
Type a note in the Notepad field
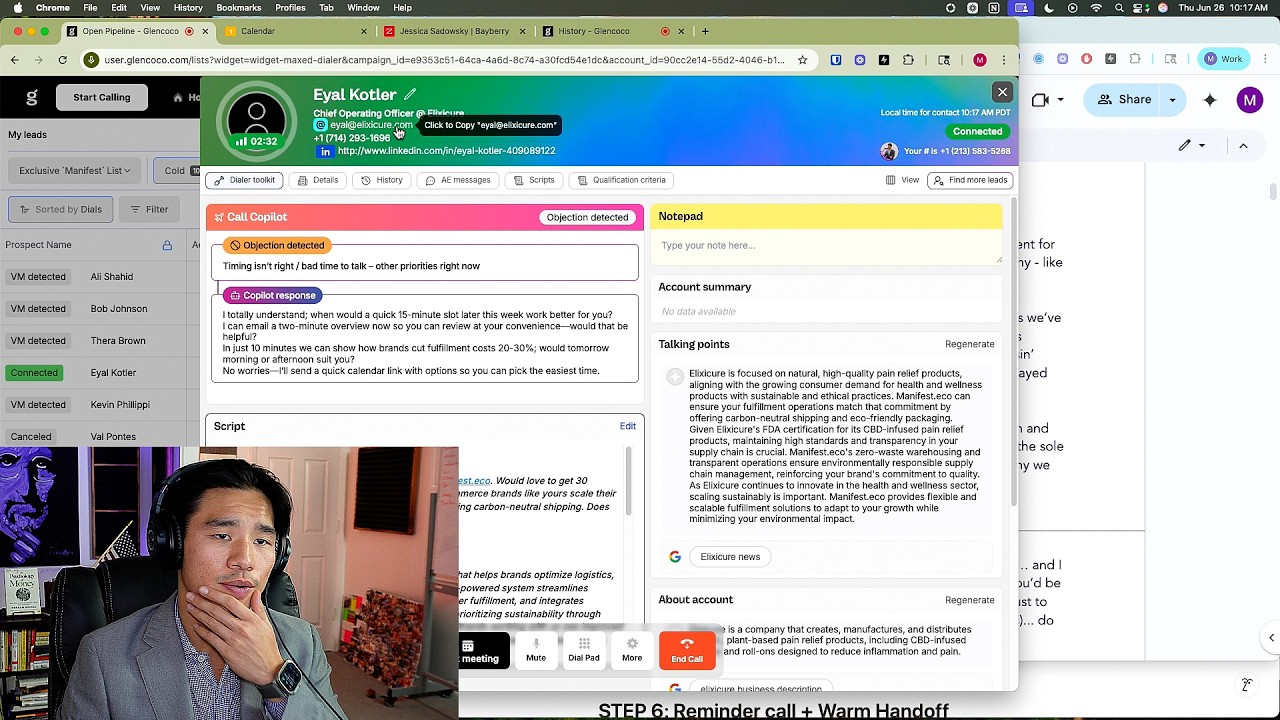point(826,246)
